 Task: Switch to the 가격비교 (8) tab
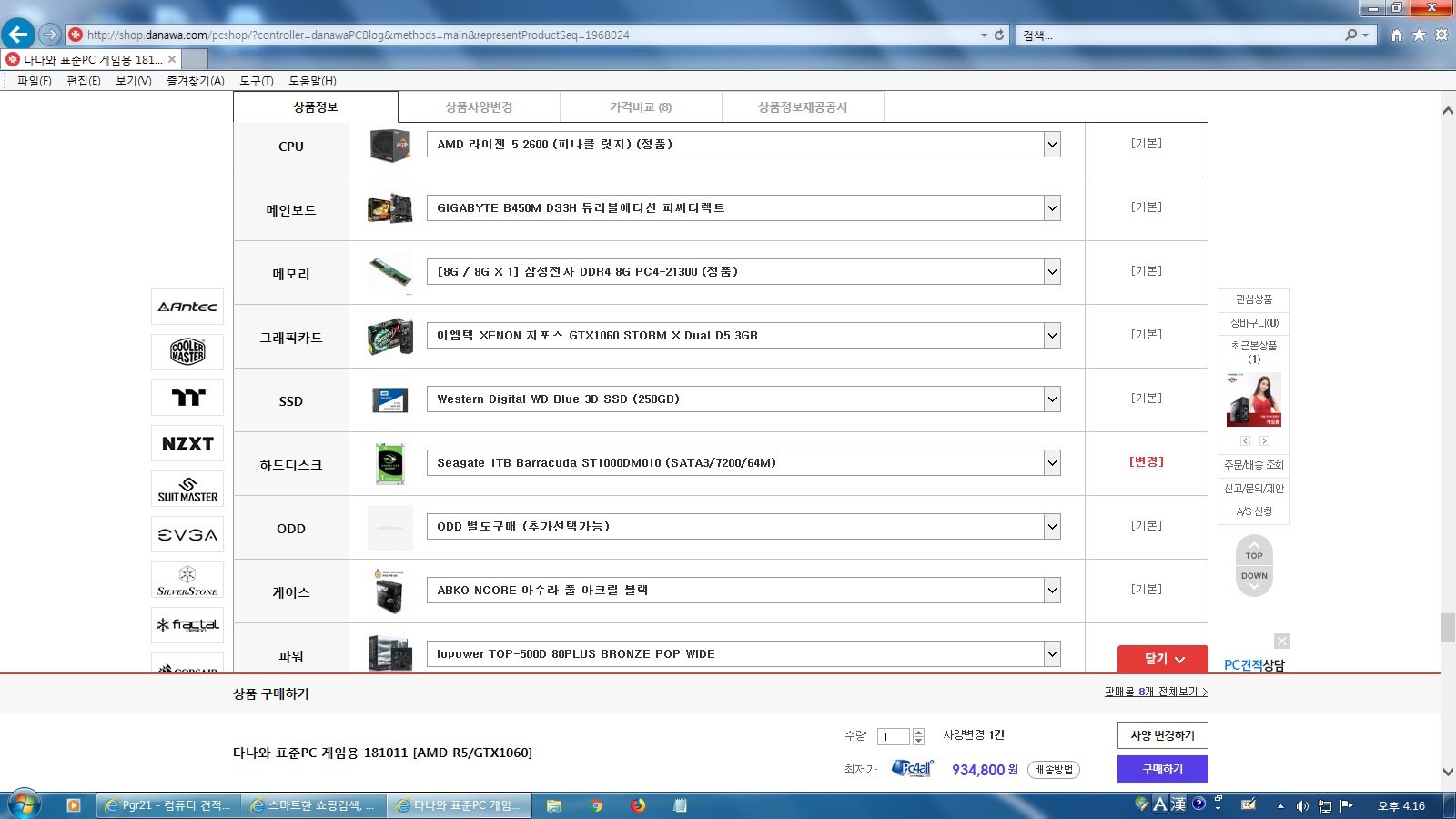point(641,106)
